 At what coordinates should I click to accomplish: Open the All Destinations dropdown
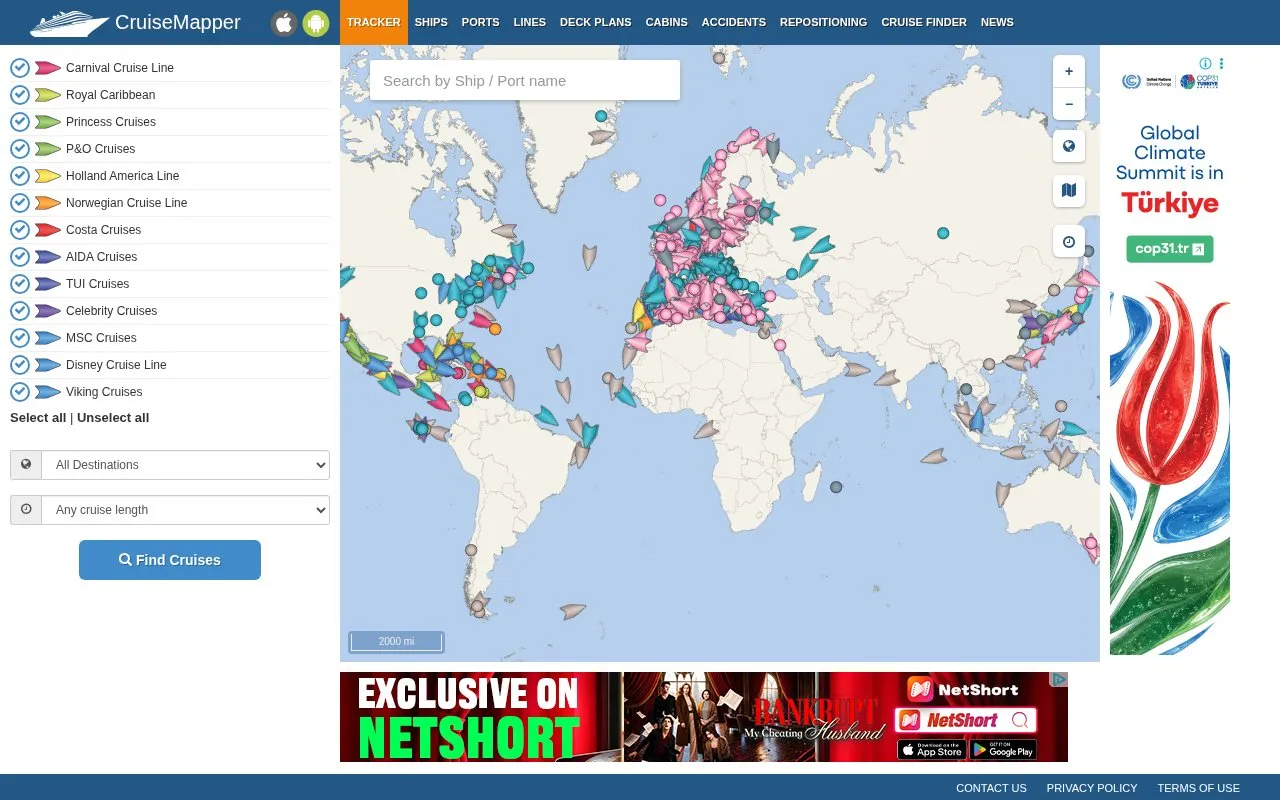pyautogui.click(x=185, y=464)
